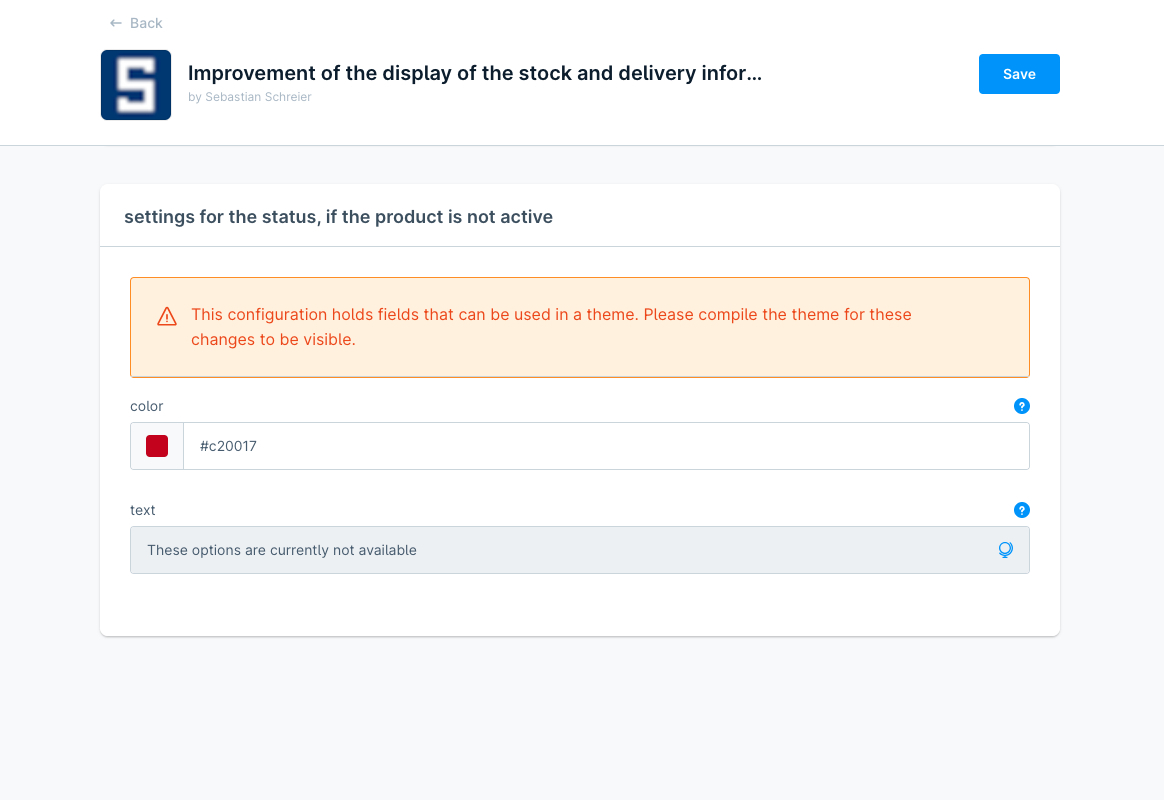Viewport: 1164px width, 800px height.
Task: Click the 'settings for the status' card title
Action: point(338,217)
